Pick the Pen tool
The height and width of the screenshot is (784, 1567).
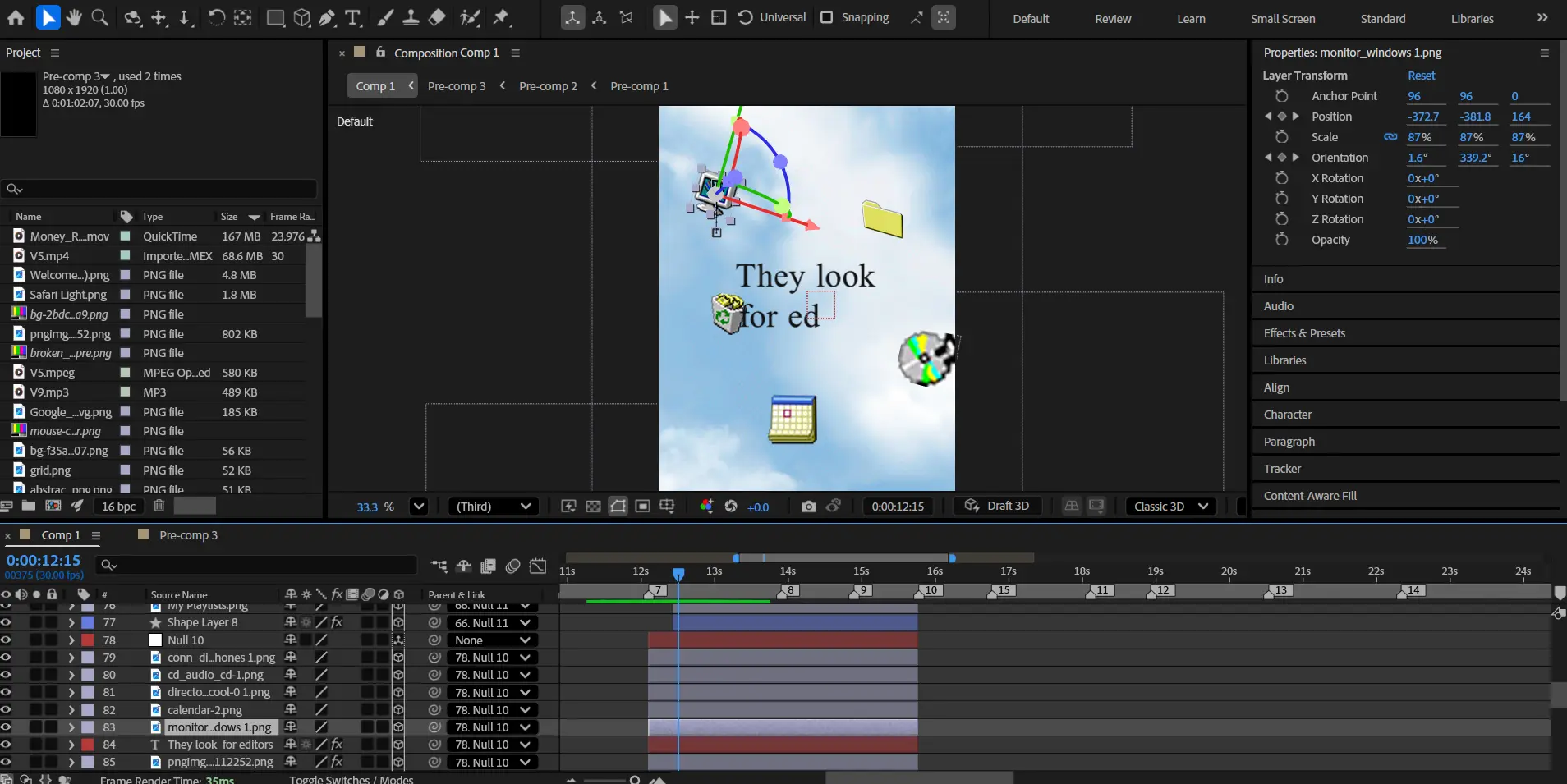(327, 17)
